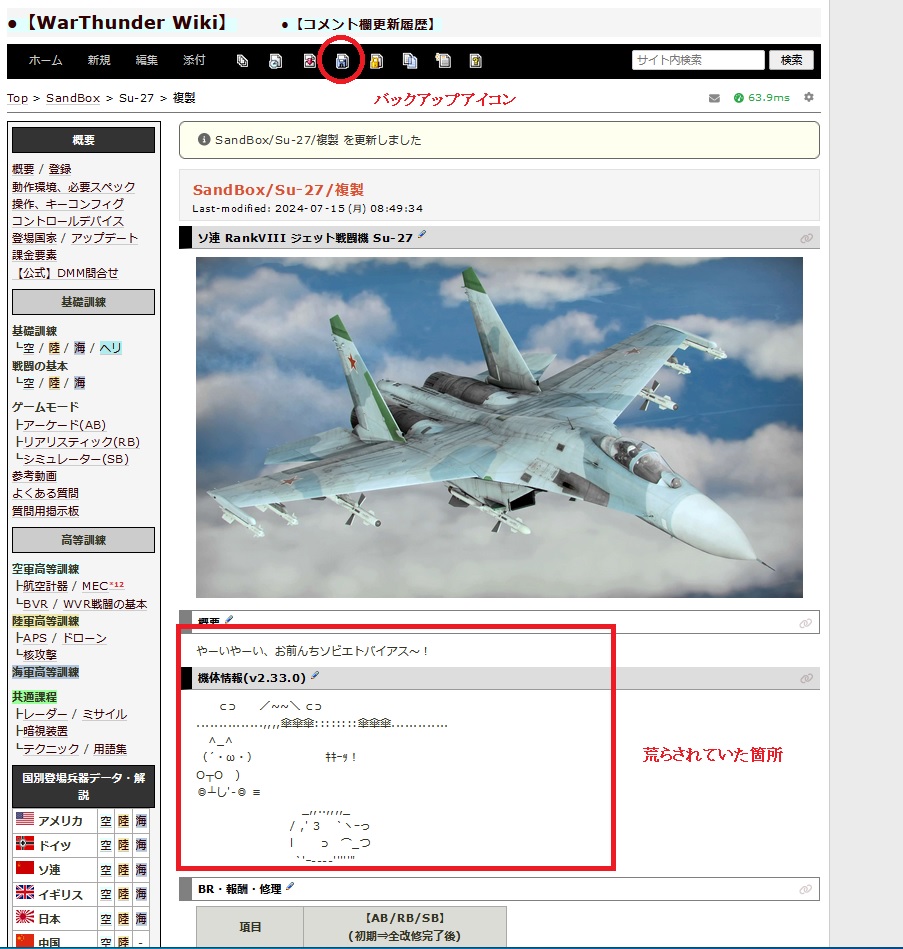This screenshot has height=949, width=903.
Task: Open 空 link in アメリカ row
Action: point(106,821)
